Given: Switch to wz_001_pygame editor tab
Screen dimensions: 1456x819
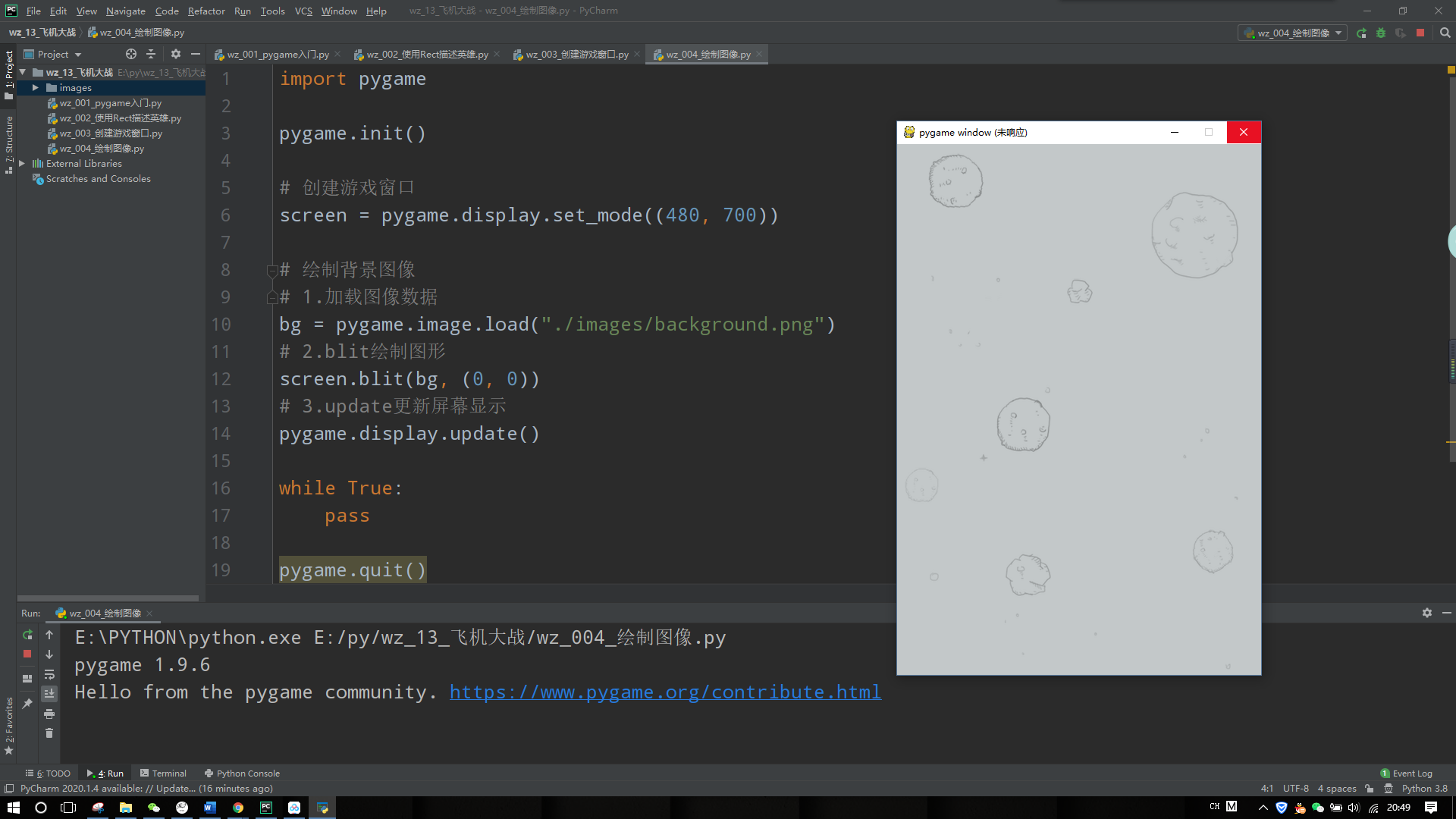Looking at the screenshot, I should point(277,55).
